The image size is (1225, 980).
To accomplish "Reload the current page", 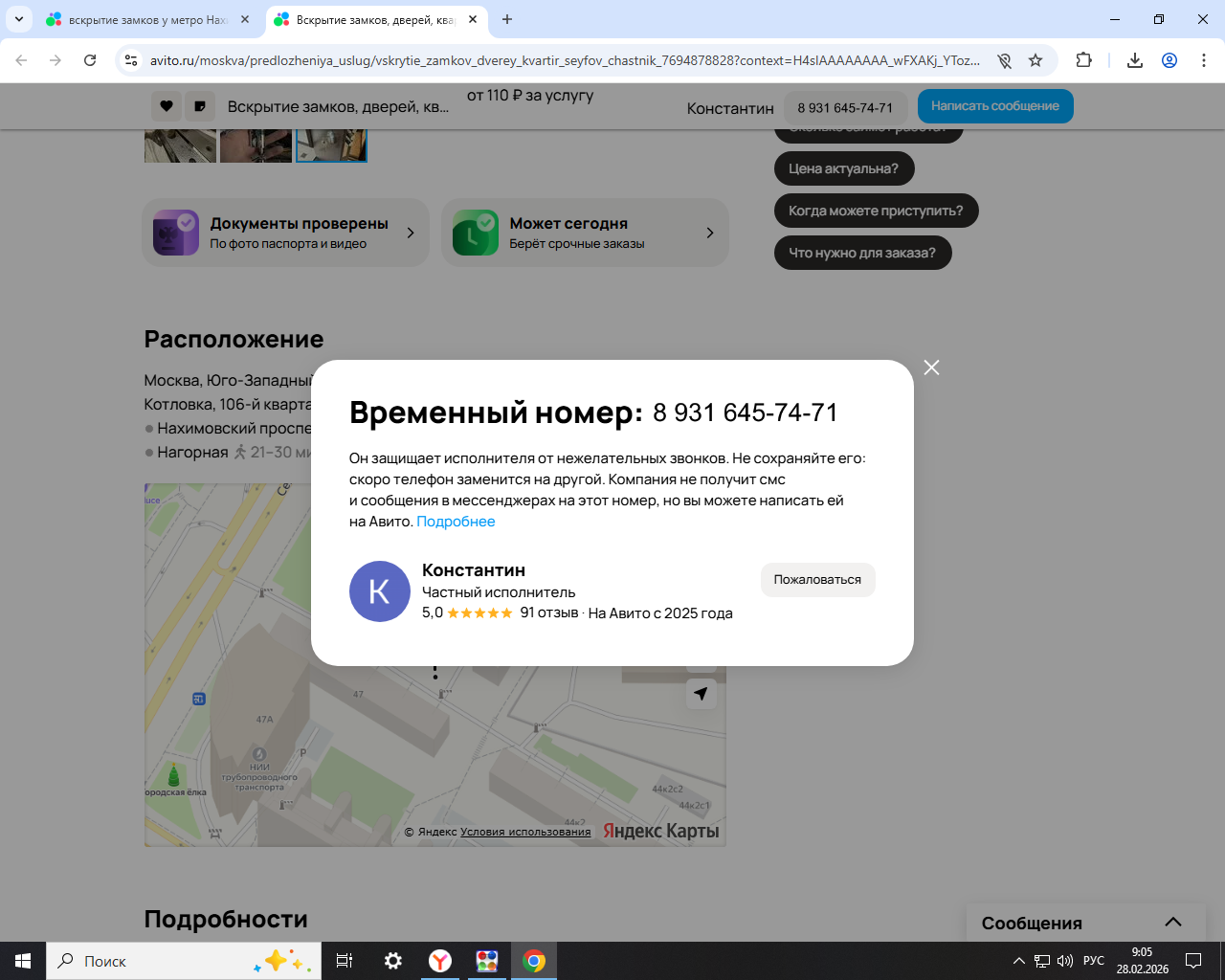I will tap(90, 60).
